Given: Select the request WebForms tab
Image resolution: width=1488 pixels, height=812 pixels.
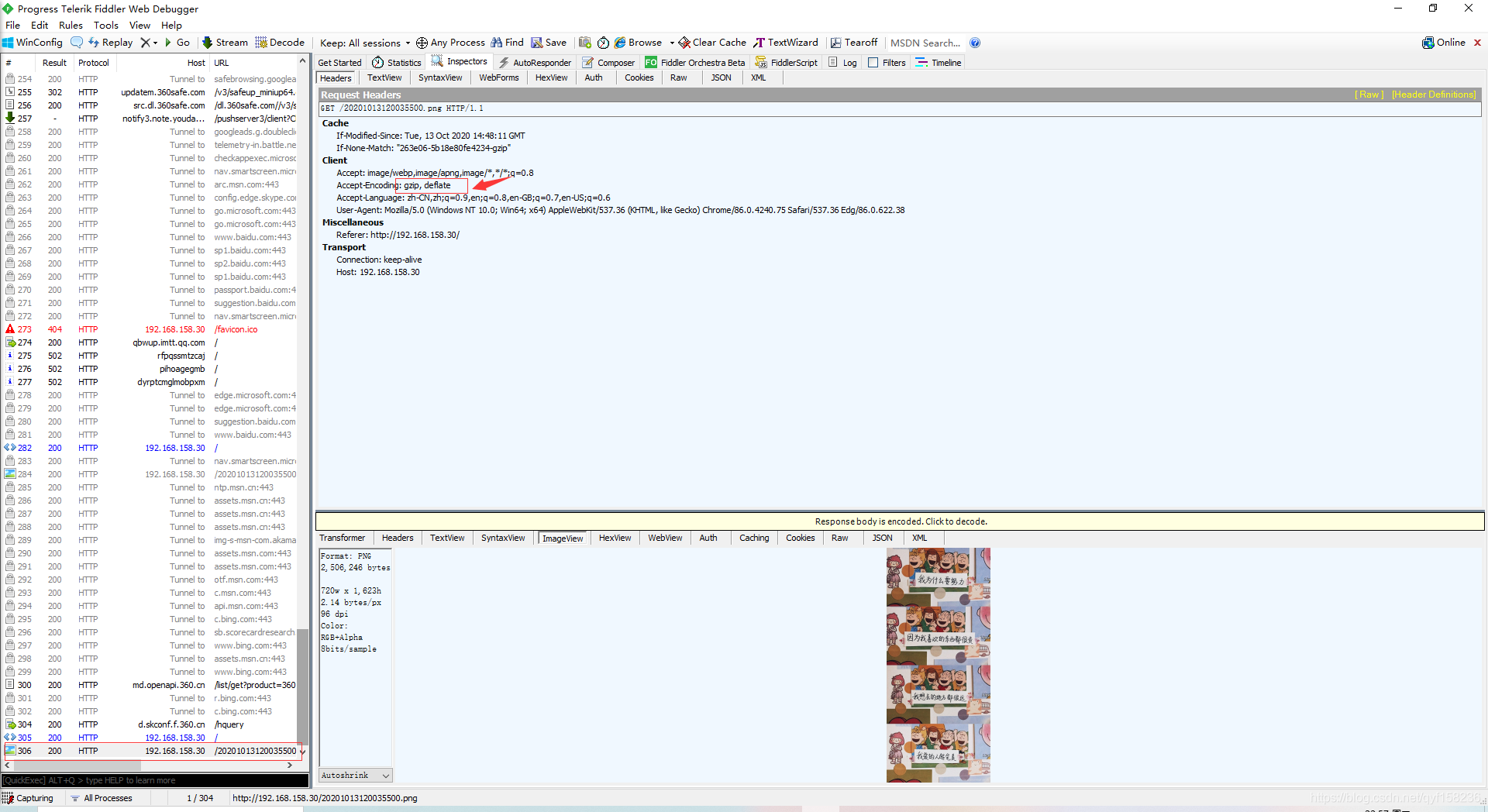Looking at the screenshot, I should coord(499,77).
